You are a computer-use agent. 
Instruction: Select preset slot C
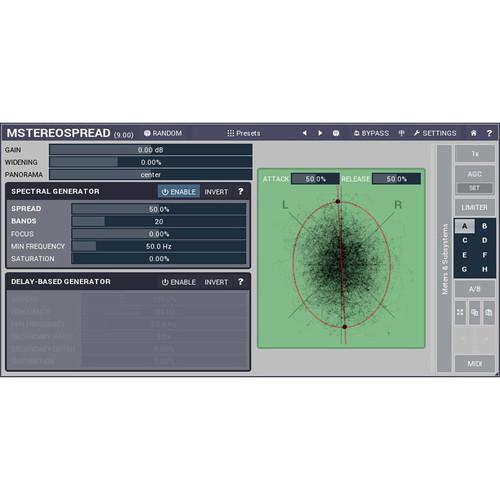(x=464, y=240)
